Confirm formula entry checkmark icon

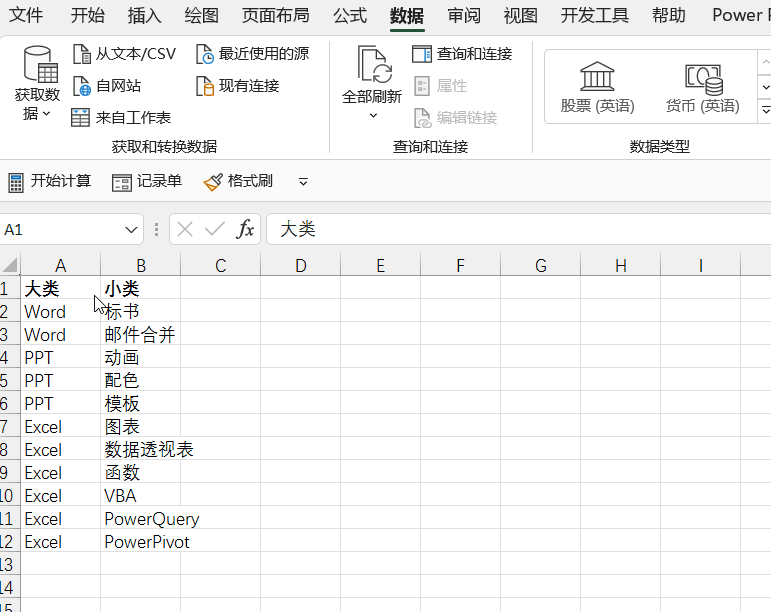pyautogui.click(x=215, y=230)
